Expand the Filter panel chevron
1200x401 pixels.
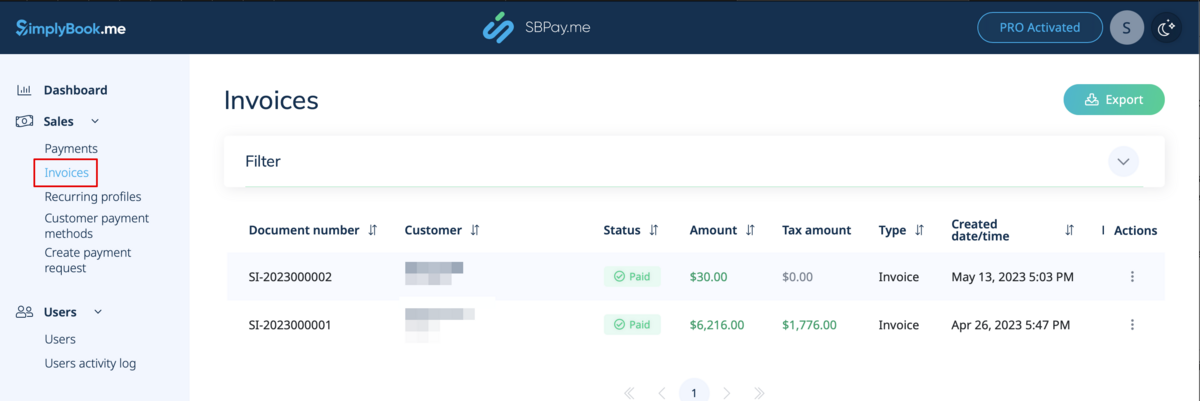click(1123, 161)
